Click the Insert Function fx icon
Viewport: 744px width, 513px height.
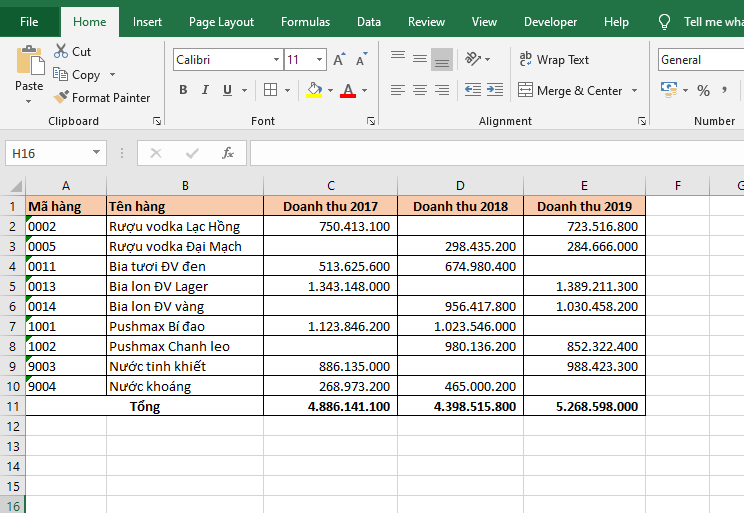228,153
